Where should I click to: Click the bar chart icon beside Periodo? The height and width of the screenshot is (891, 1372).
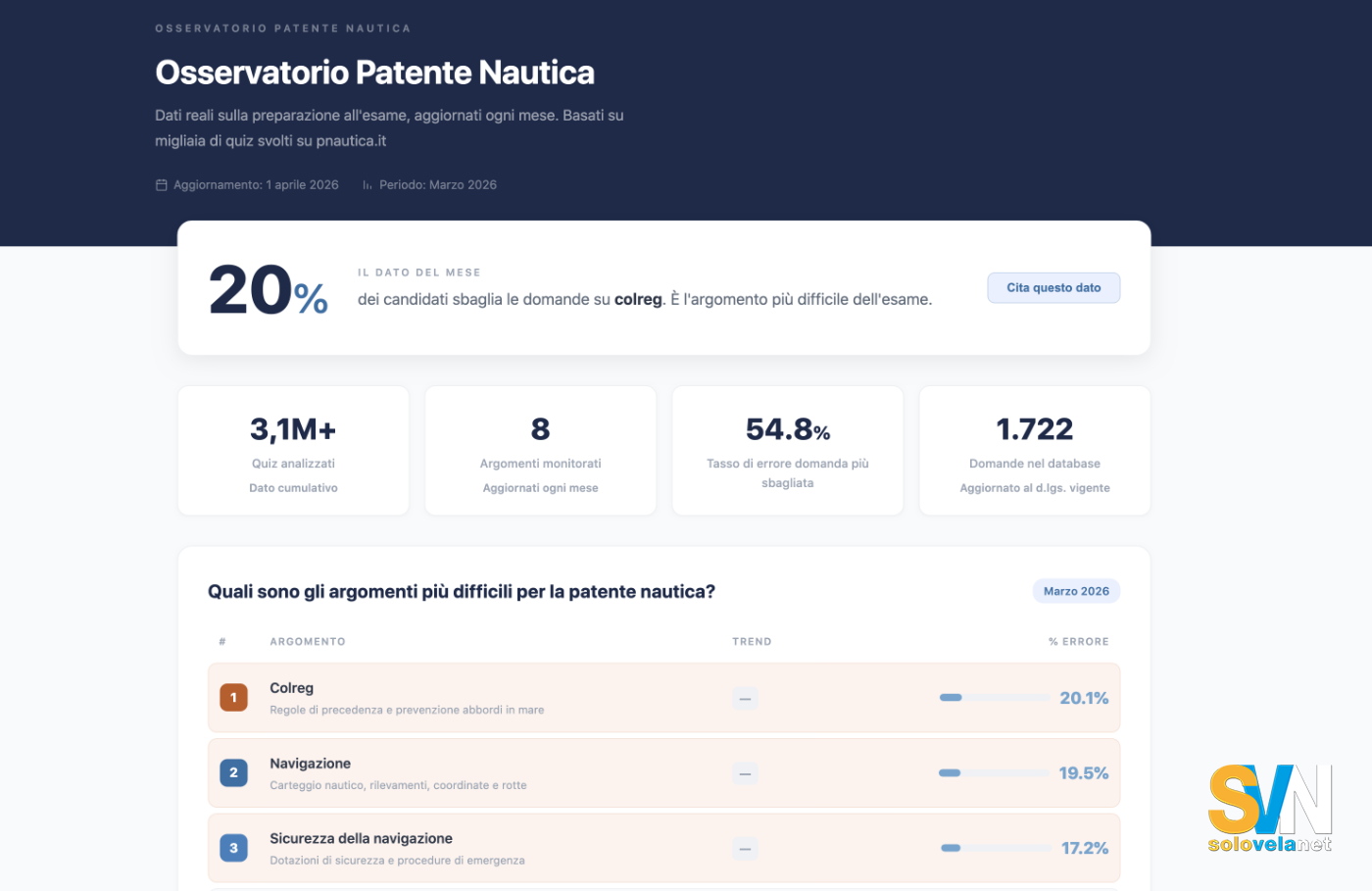[x=367, y=185]
